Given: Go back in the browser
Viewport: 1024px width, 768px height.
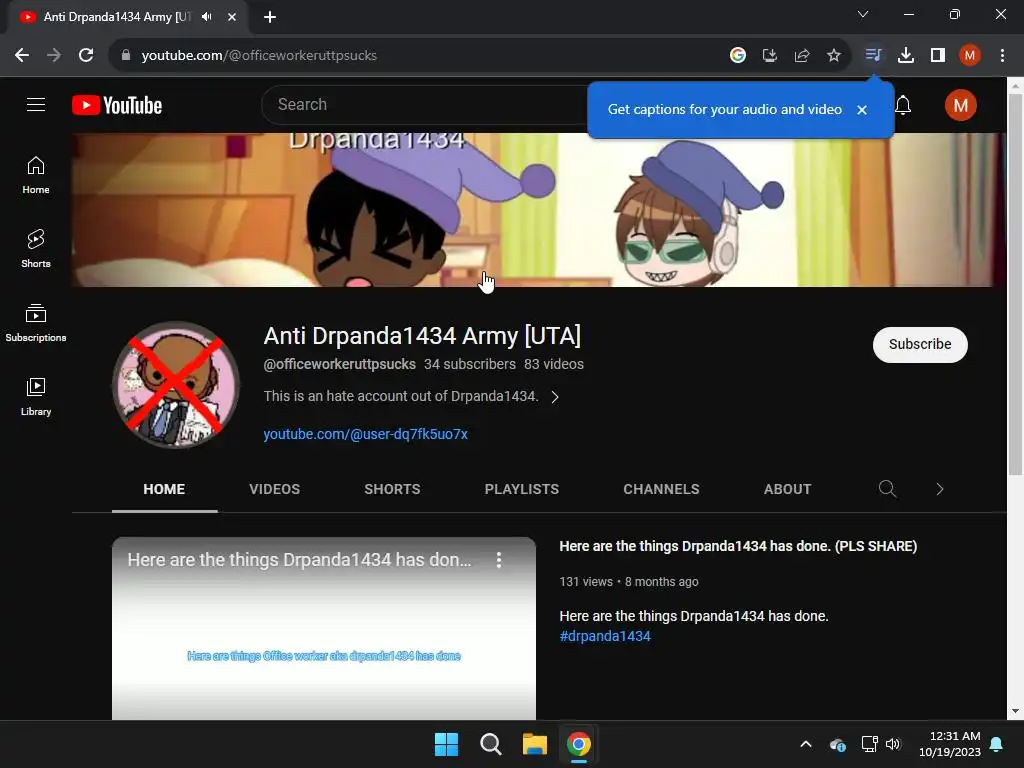Looking at the screenshot, I should pyautogui.click(x=22, y=56).
